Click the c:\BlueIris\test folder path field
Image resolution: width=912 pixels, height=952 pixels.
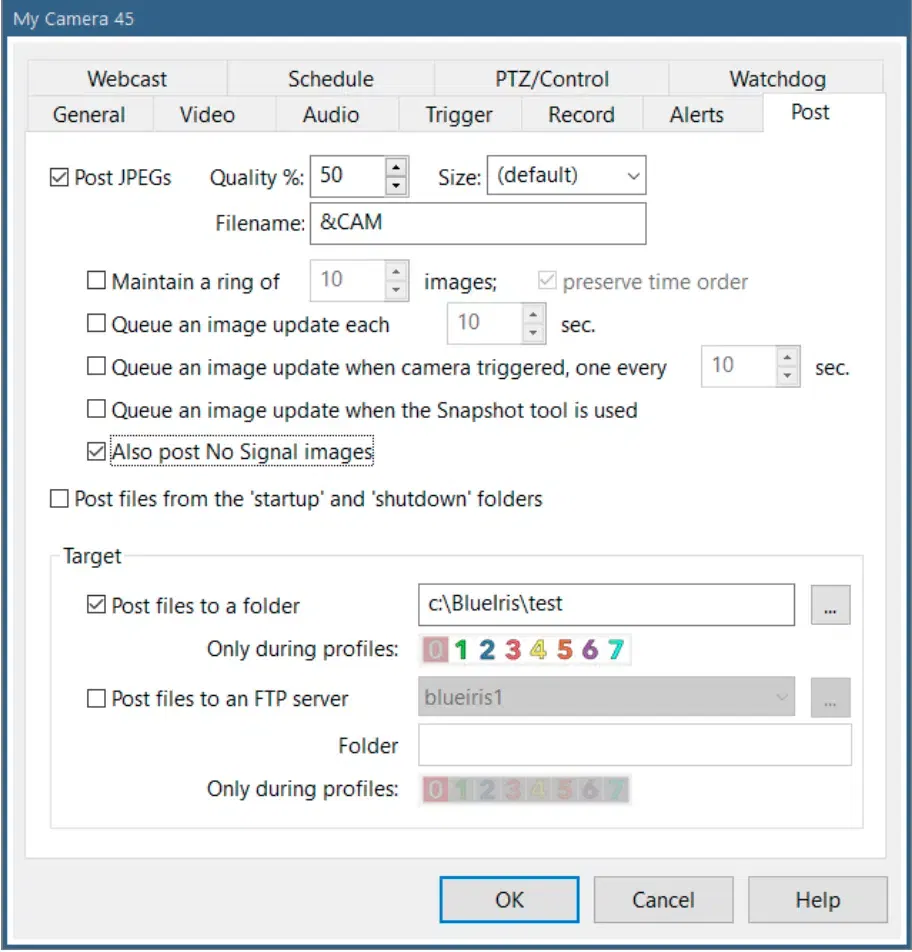tap(606, 605)
